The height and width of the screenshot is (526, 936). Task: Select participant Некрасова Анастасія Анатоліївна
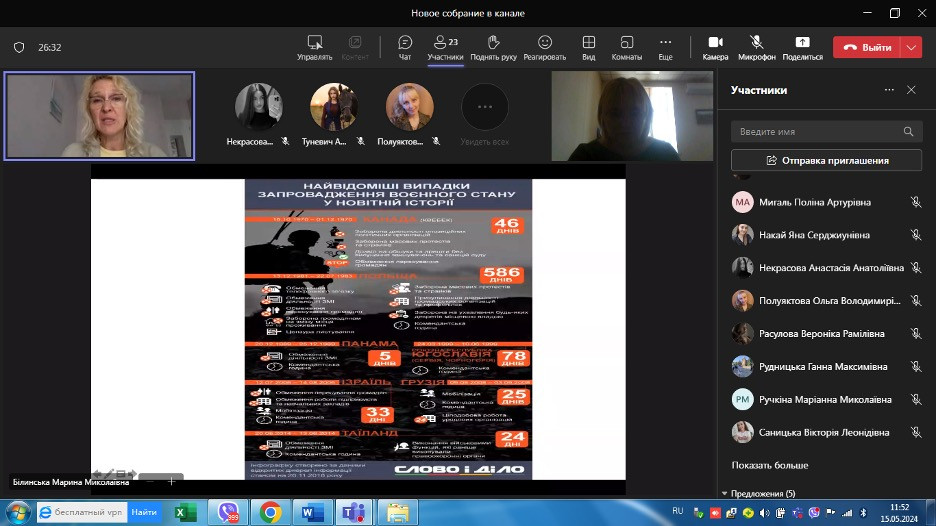click(x=826, y=267)
